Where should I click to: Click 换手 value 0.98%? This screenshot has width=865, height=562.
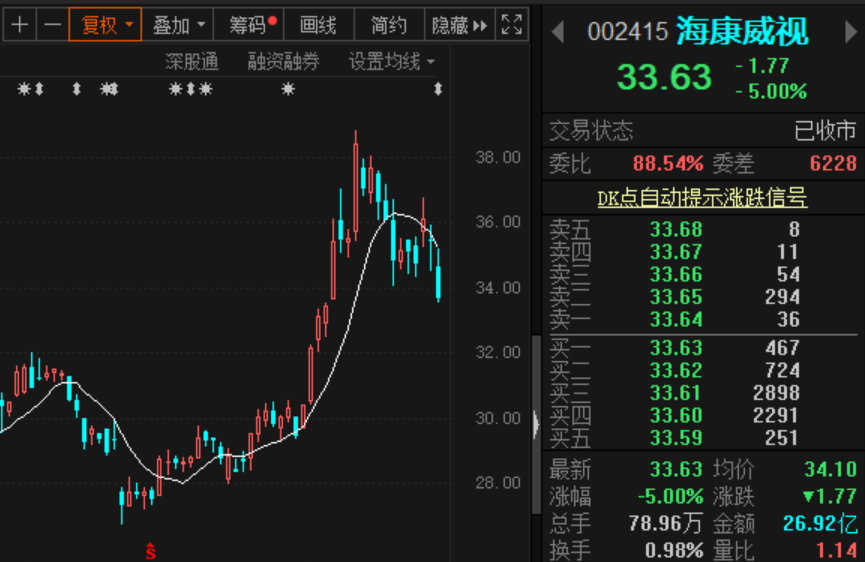tap(674, 550)
